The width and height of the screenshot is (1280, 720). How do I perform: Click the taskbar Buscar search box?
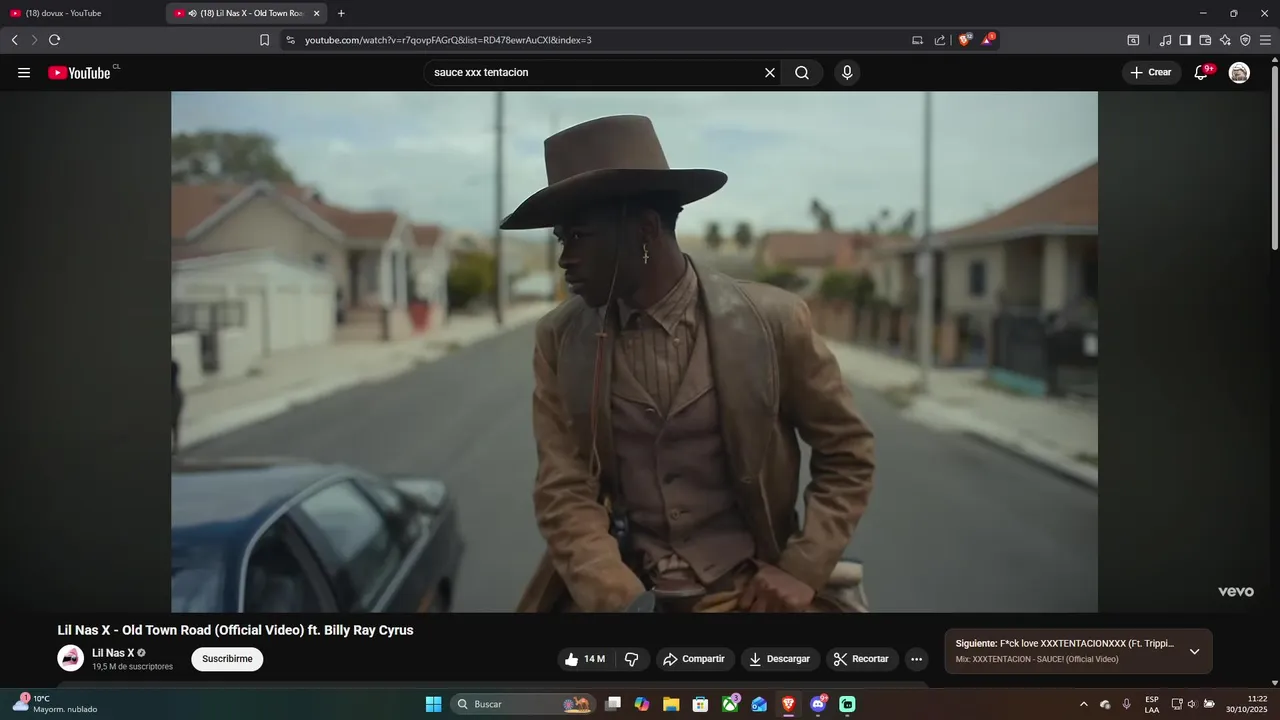(522, 704)
